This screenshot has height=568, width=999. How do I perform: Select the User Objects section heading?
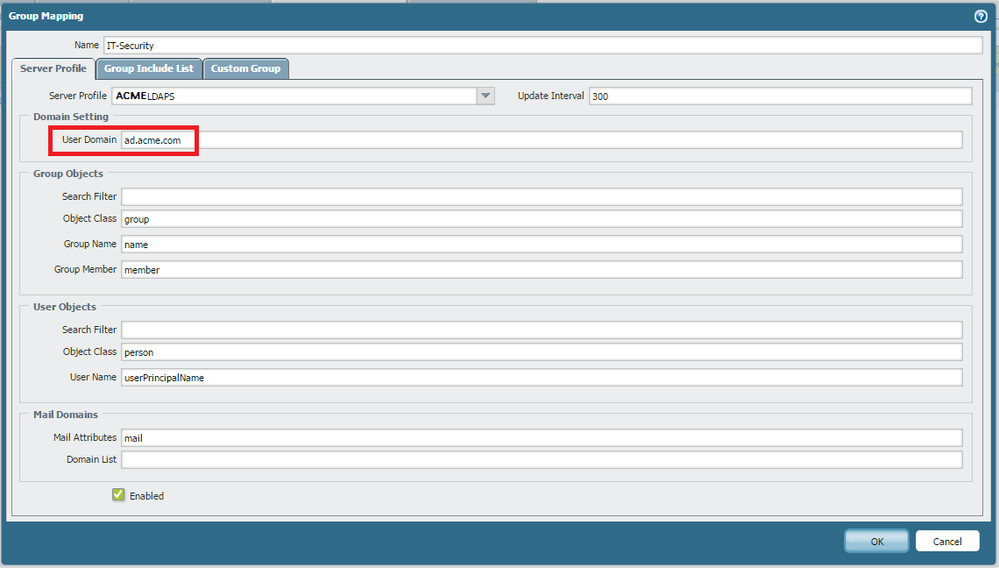pos(64,306)
